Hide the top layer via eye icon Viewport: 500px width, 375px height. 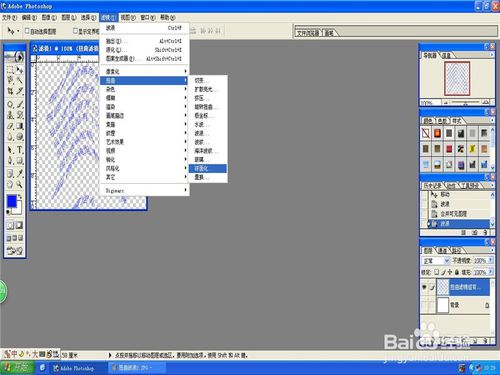(424, 287)
